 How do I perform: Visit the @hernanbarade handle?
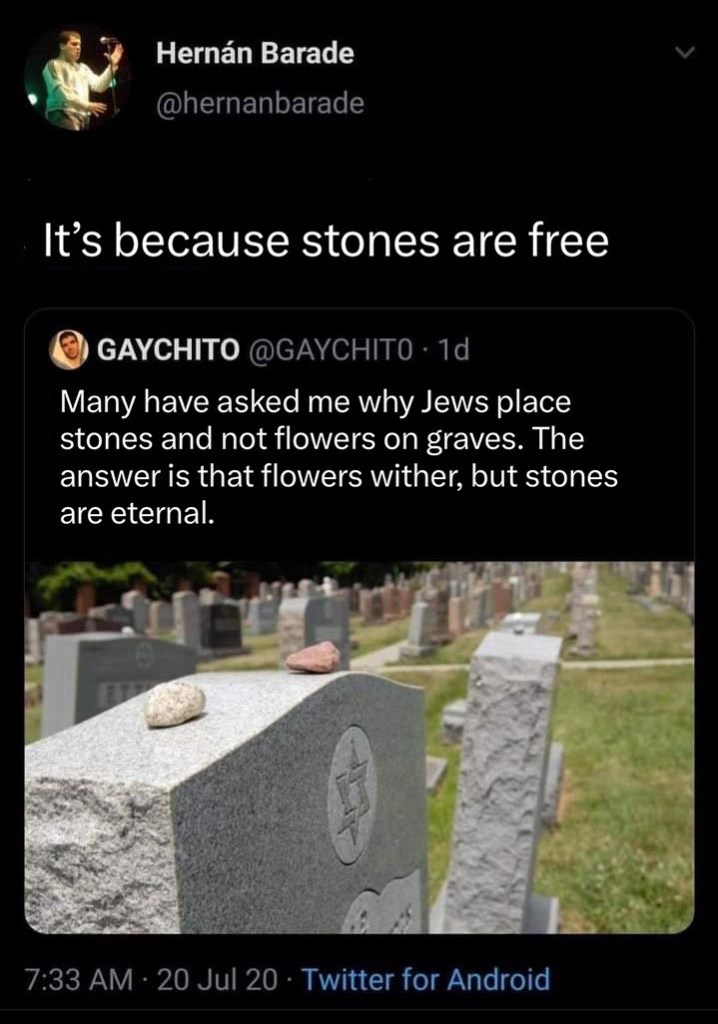[260, 103]
